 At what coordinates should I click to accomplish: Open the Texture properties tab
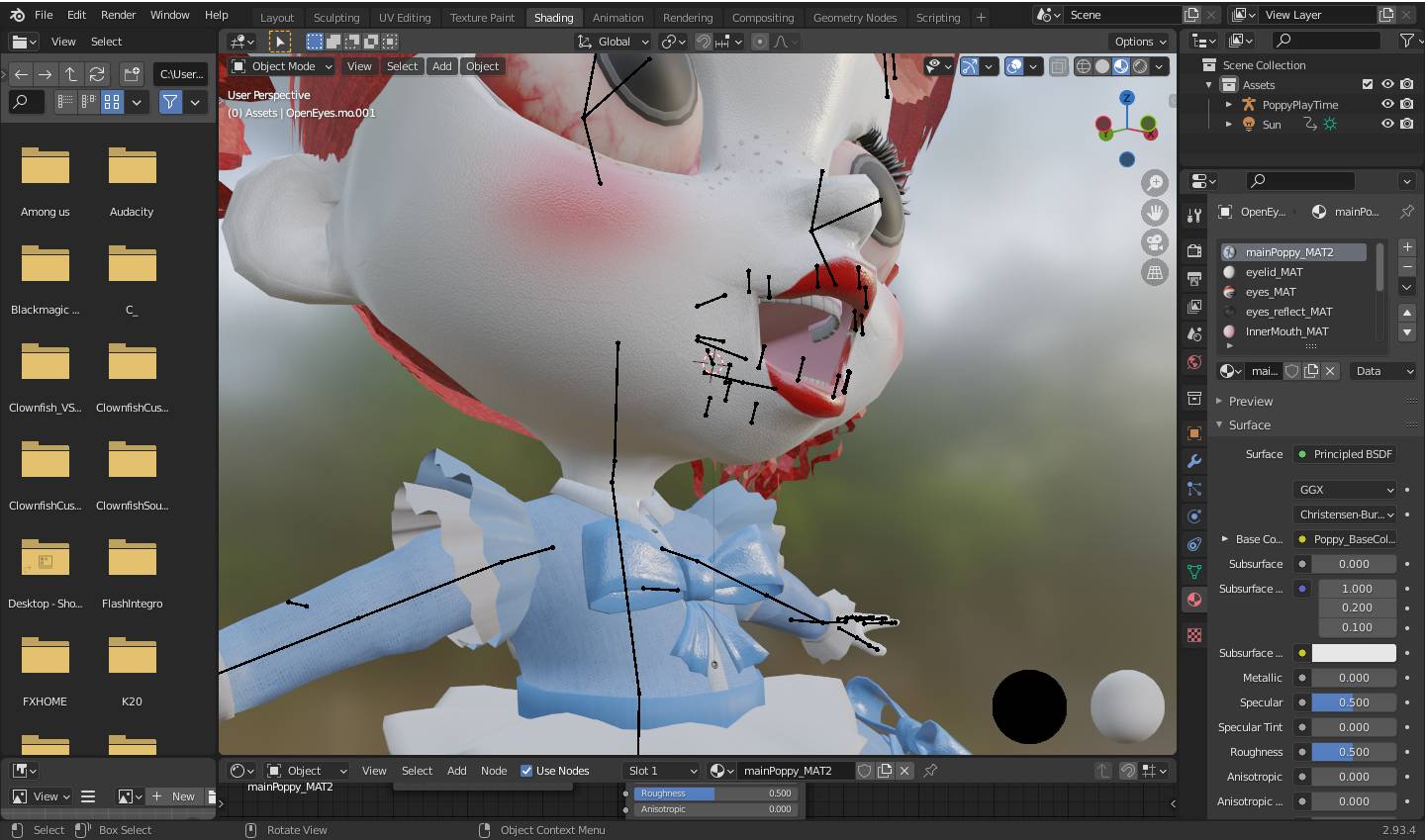point(1194,634)
